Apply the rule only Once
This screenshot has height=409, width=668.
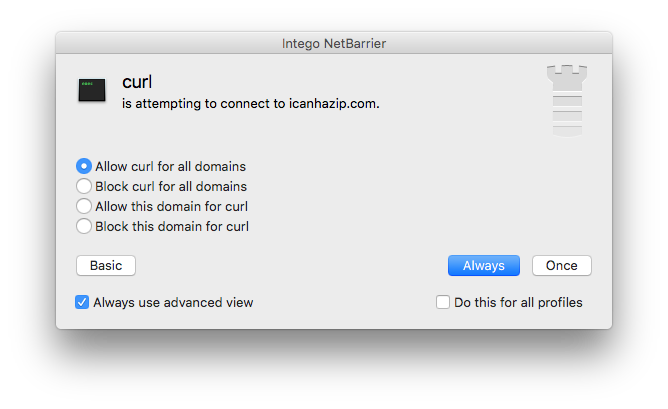pyautogui.click(x=561, y=265)
